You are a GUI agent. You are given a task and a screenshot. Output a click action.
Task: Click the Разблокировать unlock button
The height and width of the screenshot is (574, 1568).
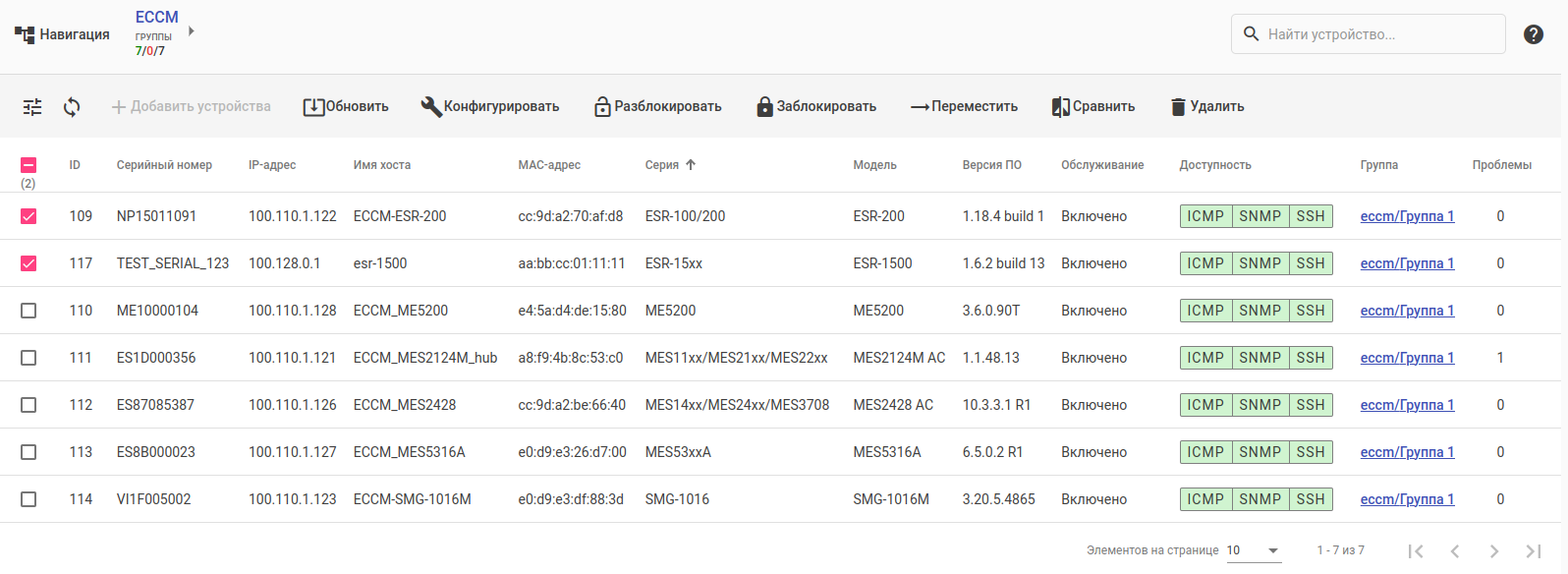tap(658, 107)
